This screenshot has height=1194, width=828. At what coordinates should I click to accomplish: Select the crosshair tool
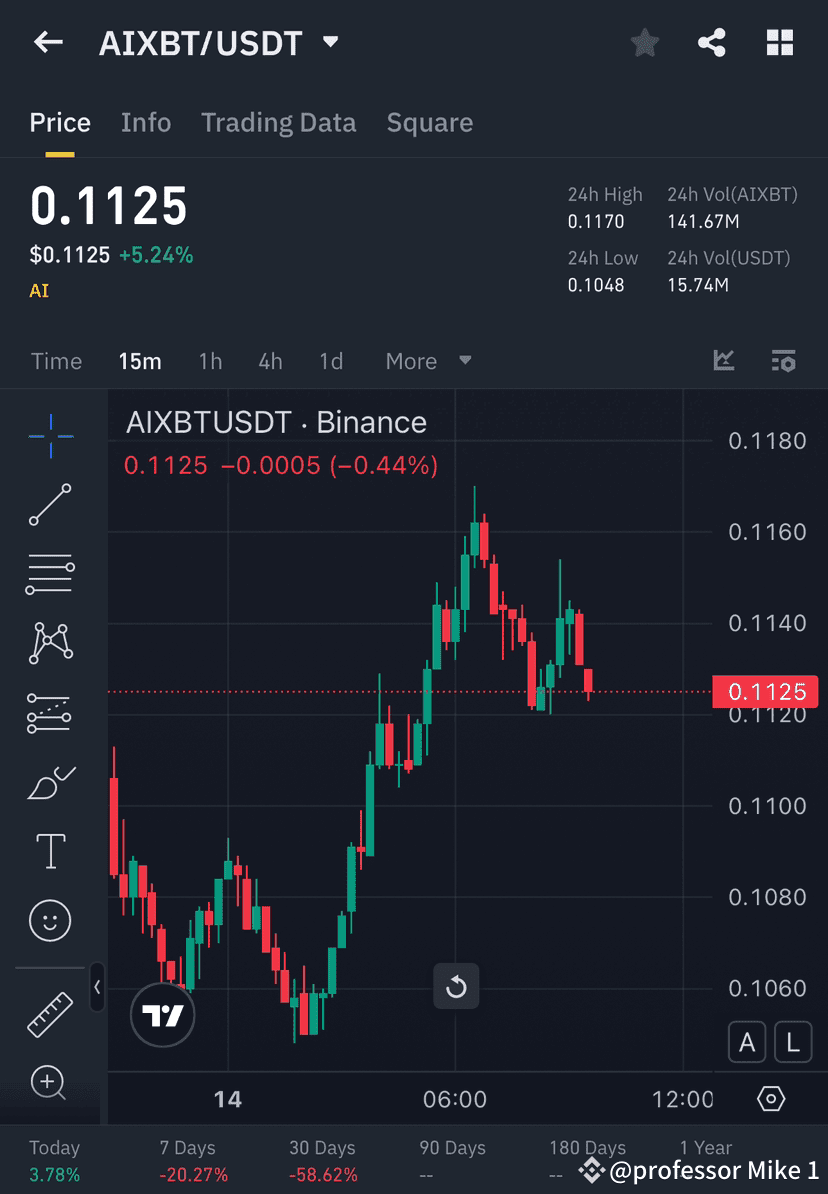pos(50,436)
